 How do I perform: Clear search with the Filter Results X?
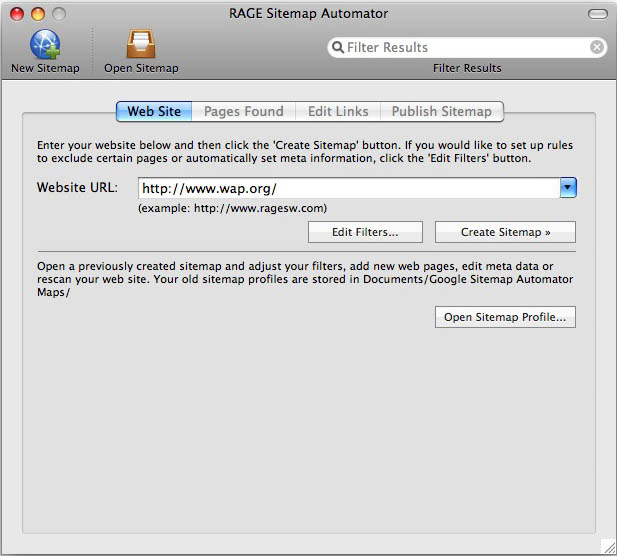(x=597, y=47)
